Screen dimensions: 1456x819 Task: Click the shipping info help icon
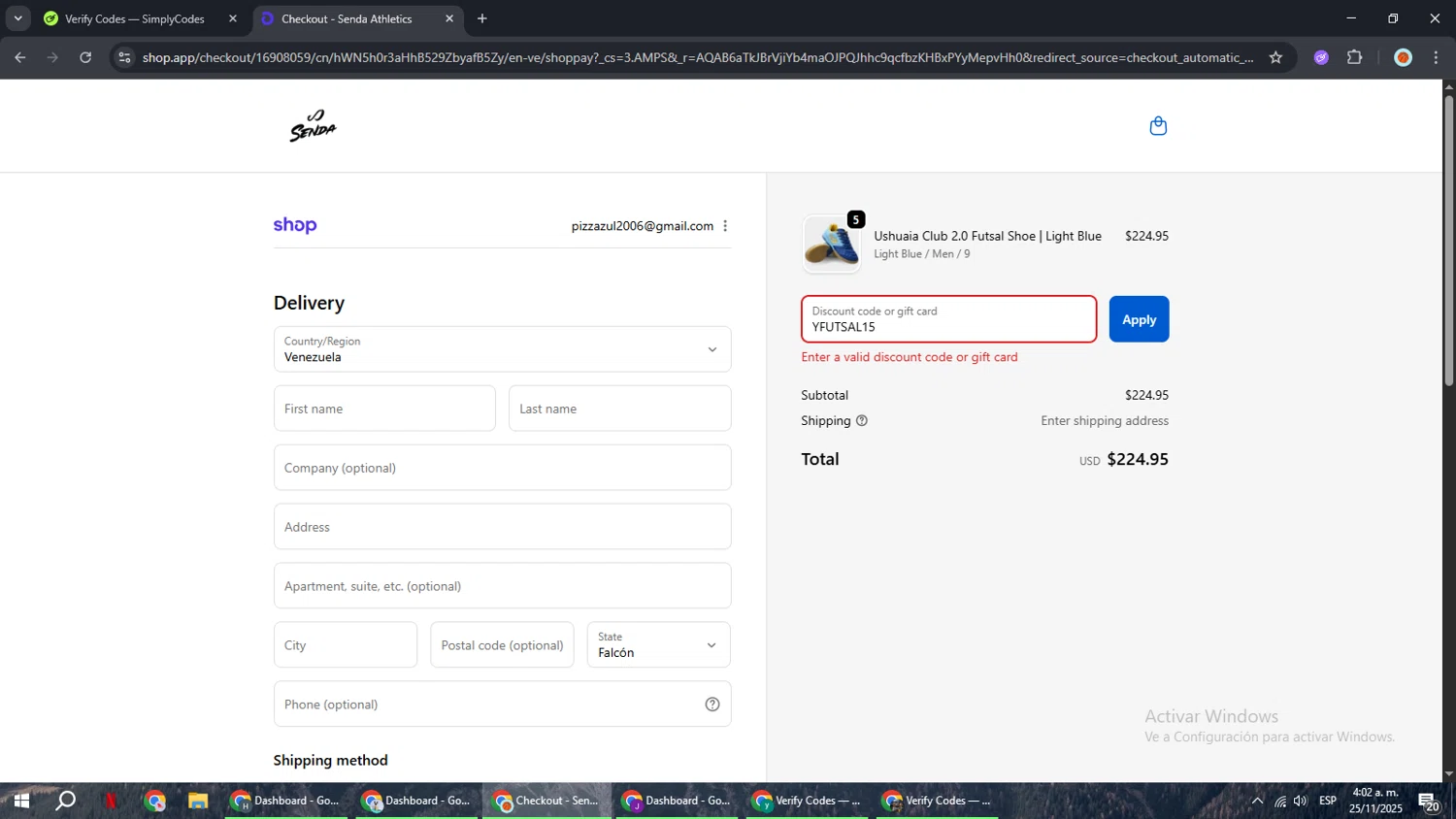point(862,420)
